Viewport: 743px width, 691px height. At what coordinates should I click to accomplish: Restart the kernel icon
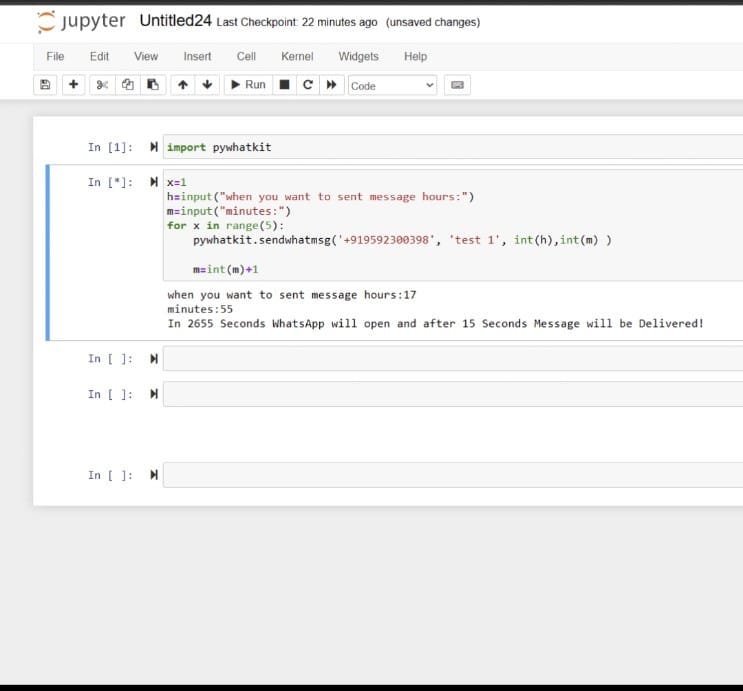tap(308, 85)
